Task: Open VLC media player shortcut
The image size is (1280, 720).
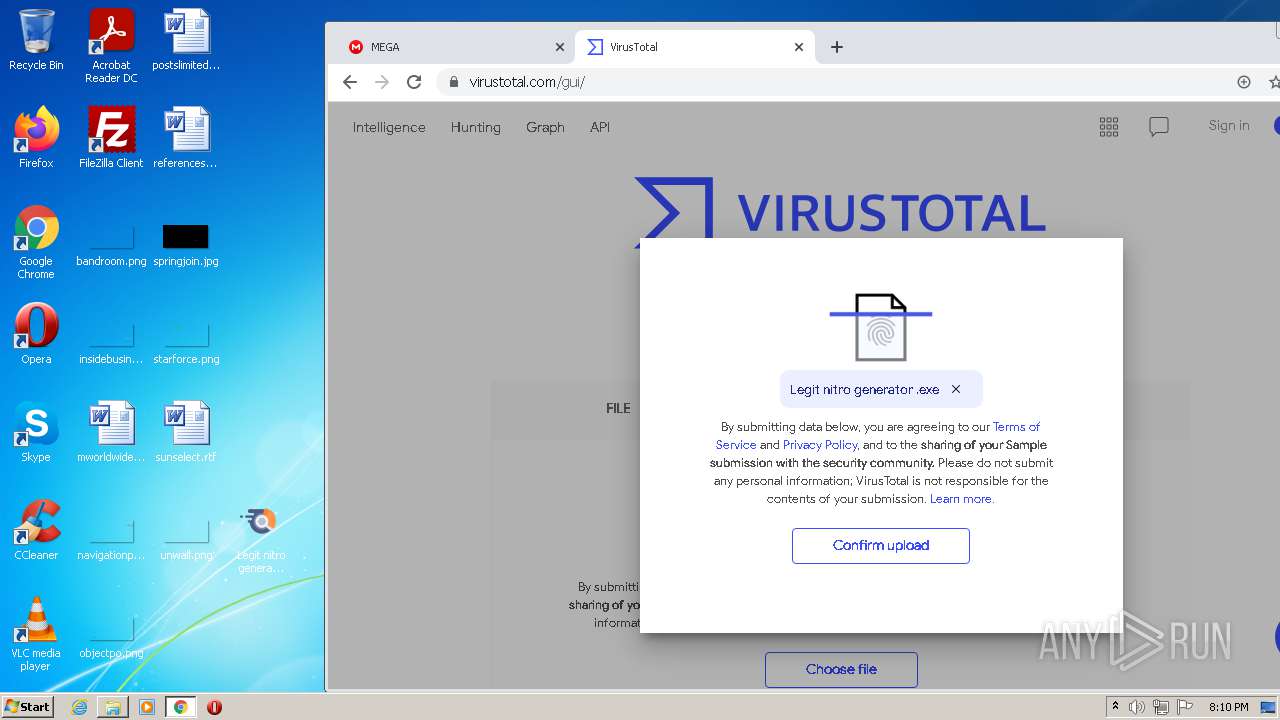Action: point(36,634)
